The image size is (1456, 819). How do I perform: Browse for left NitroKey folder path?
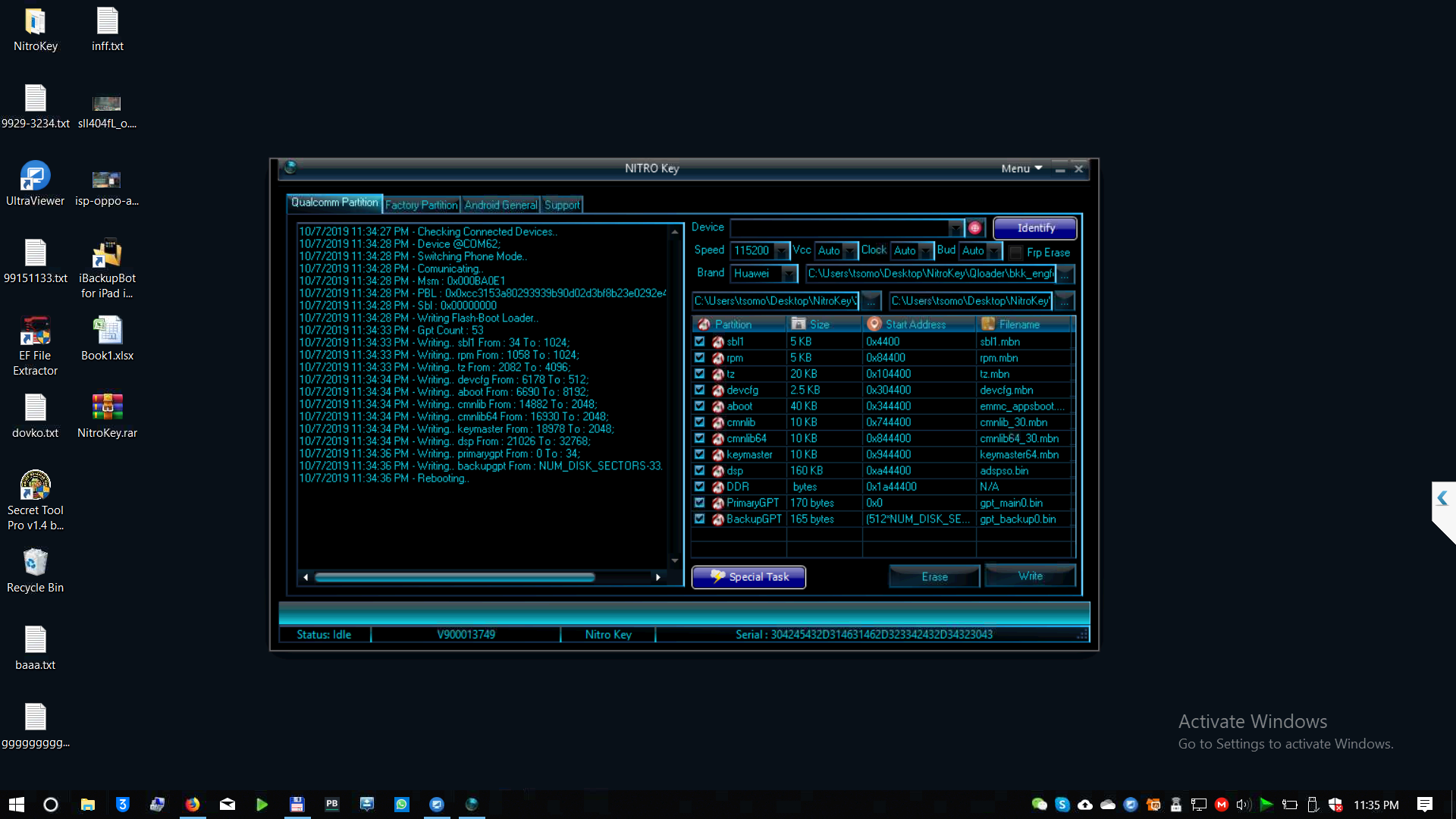871,301
